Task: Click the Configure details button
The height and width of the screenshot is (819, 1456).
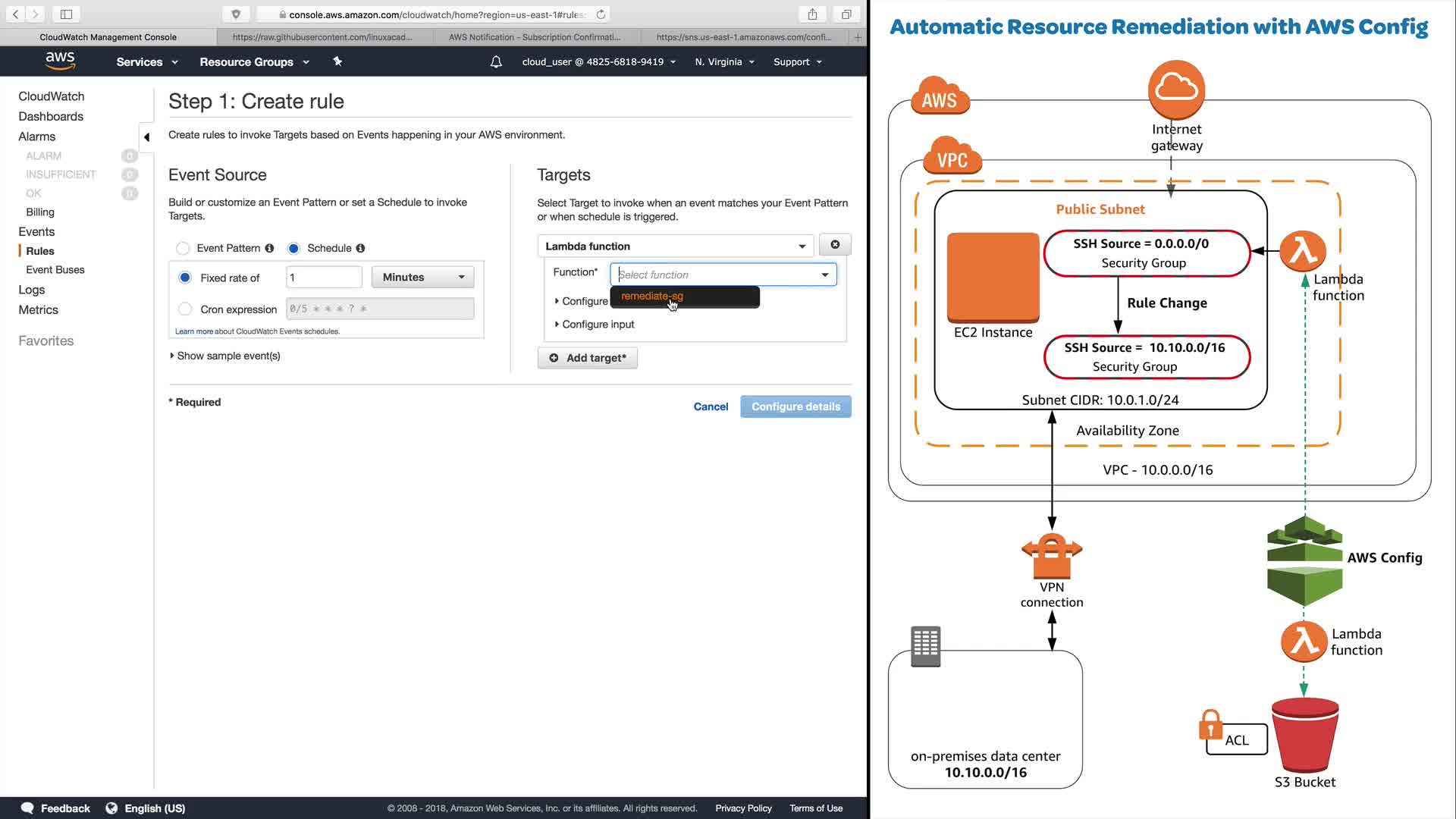Action: coord(795,406)
